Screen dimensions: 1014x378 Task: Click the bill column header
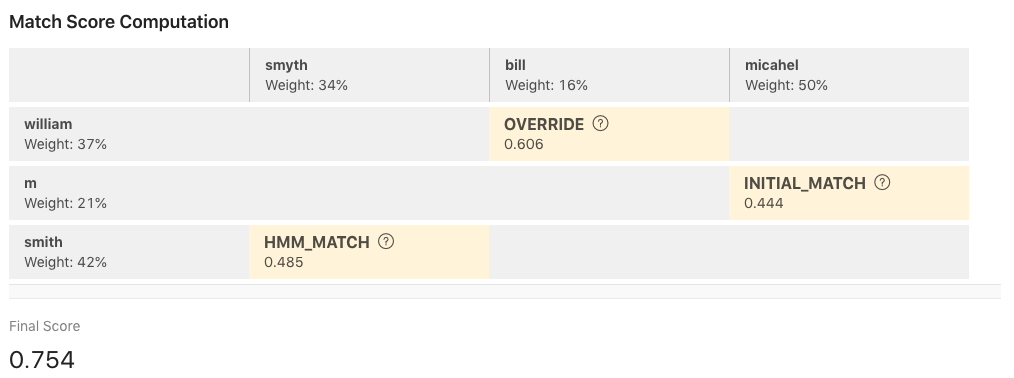point(609,75)
